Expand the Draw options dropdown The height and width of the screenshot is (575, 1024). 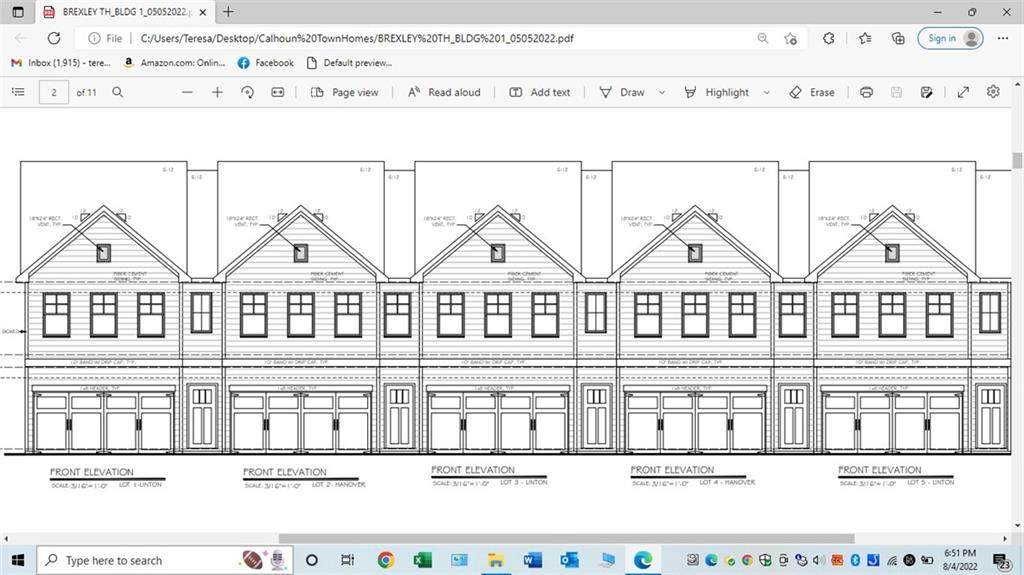[662, 92]
